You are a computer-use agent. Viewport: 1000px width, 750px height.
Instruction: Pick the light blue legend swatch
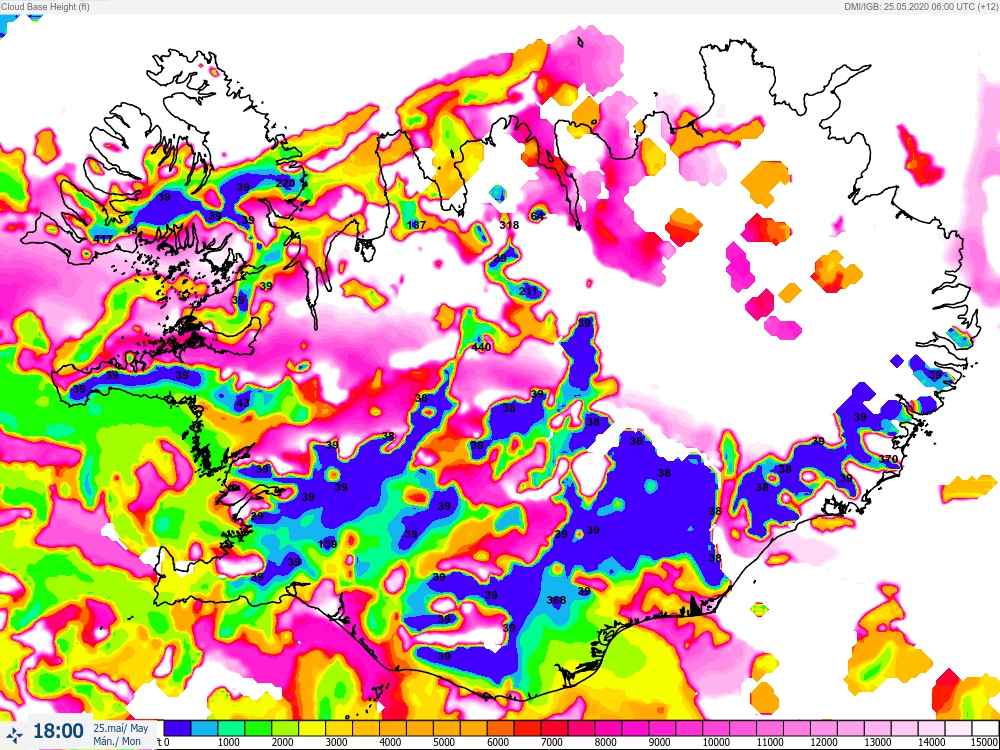coord(204,728)
